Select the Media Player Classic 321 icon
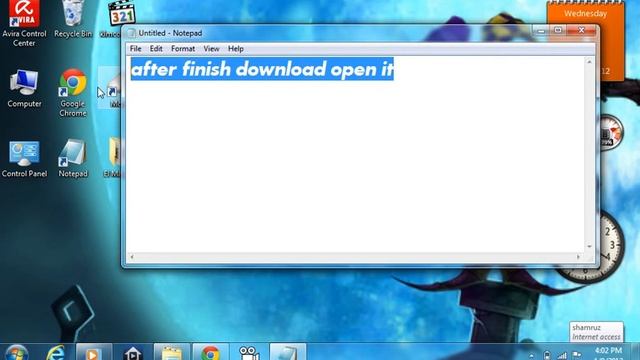The height and width of the screenshot is (360, 640). (x=122, y=14)
